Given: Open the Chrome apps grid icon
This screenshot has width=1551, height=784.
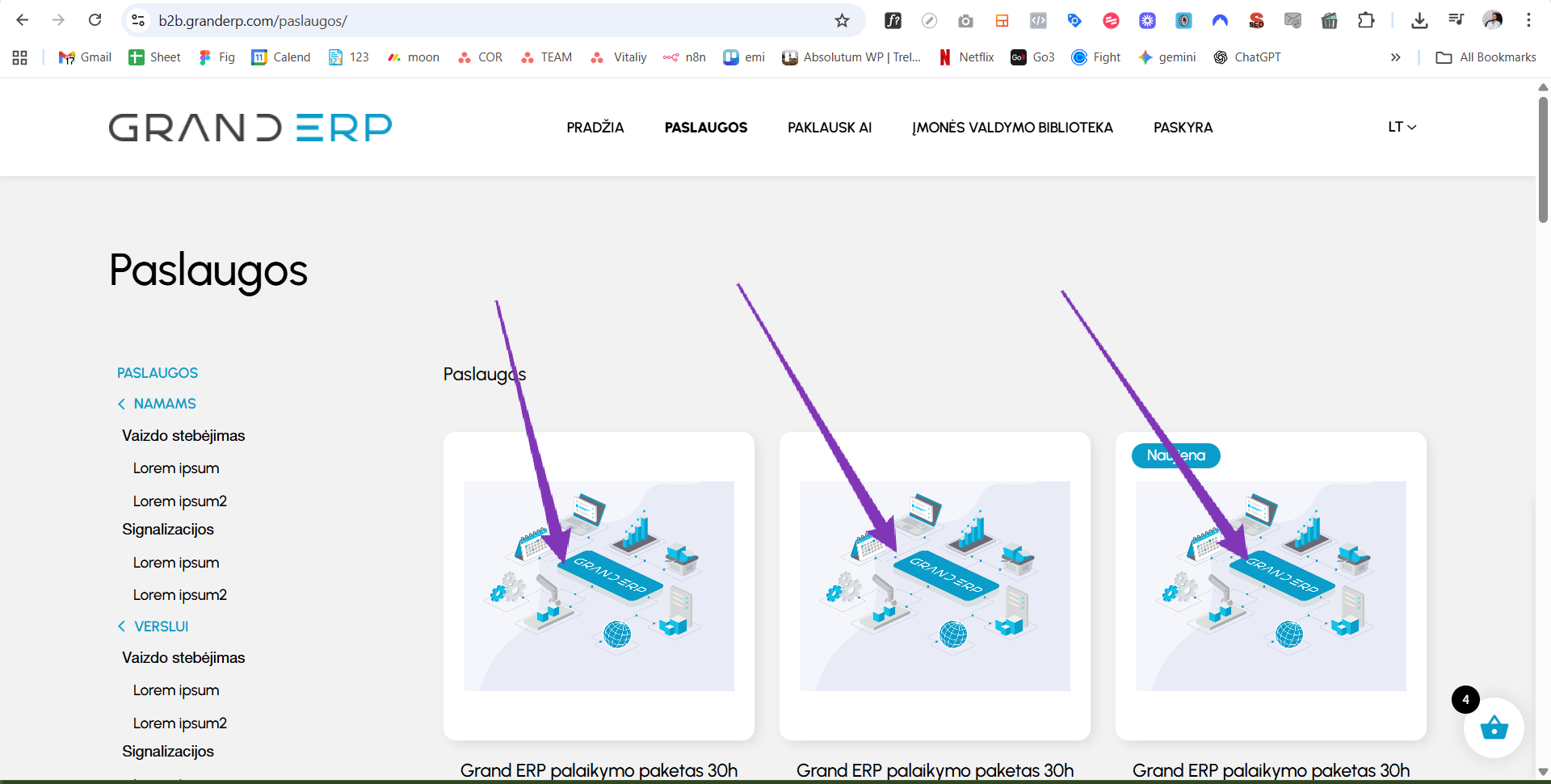Looking at the screenshot, I should point(20,57).
